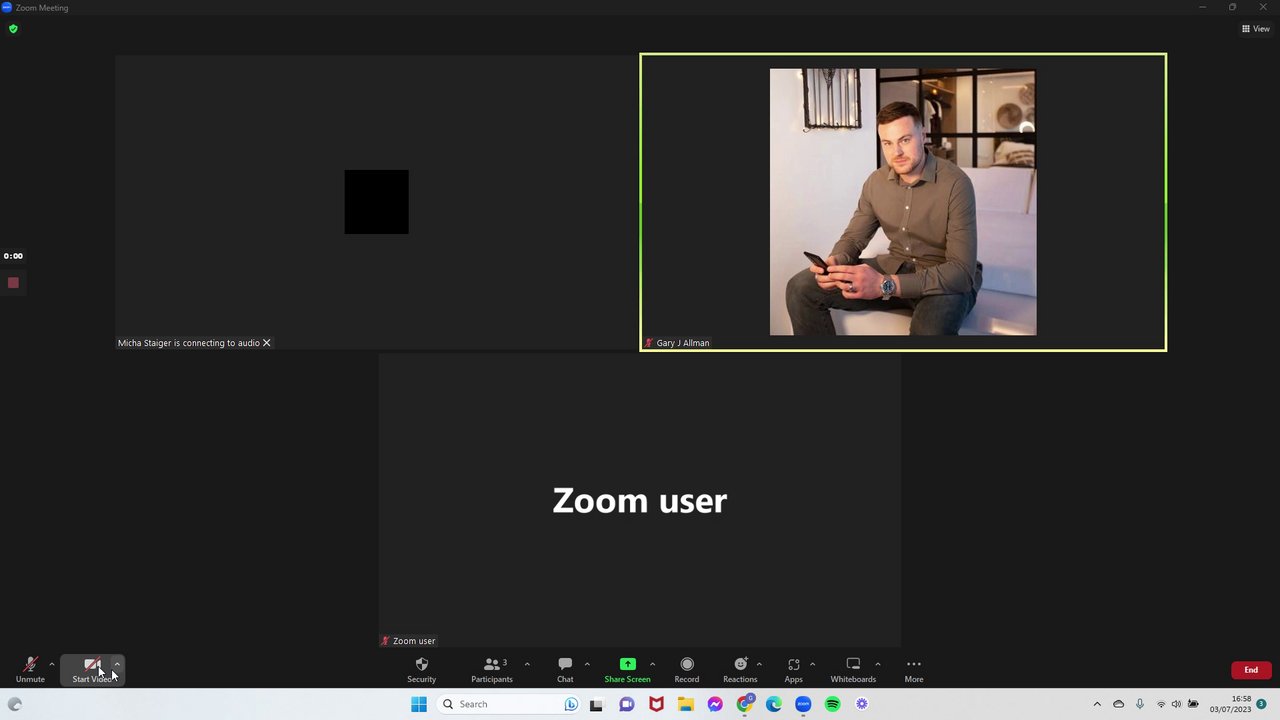Click the Zoom user name label

pos(414,641)
